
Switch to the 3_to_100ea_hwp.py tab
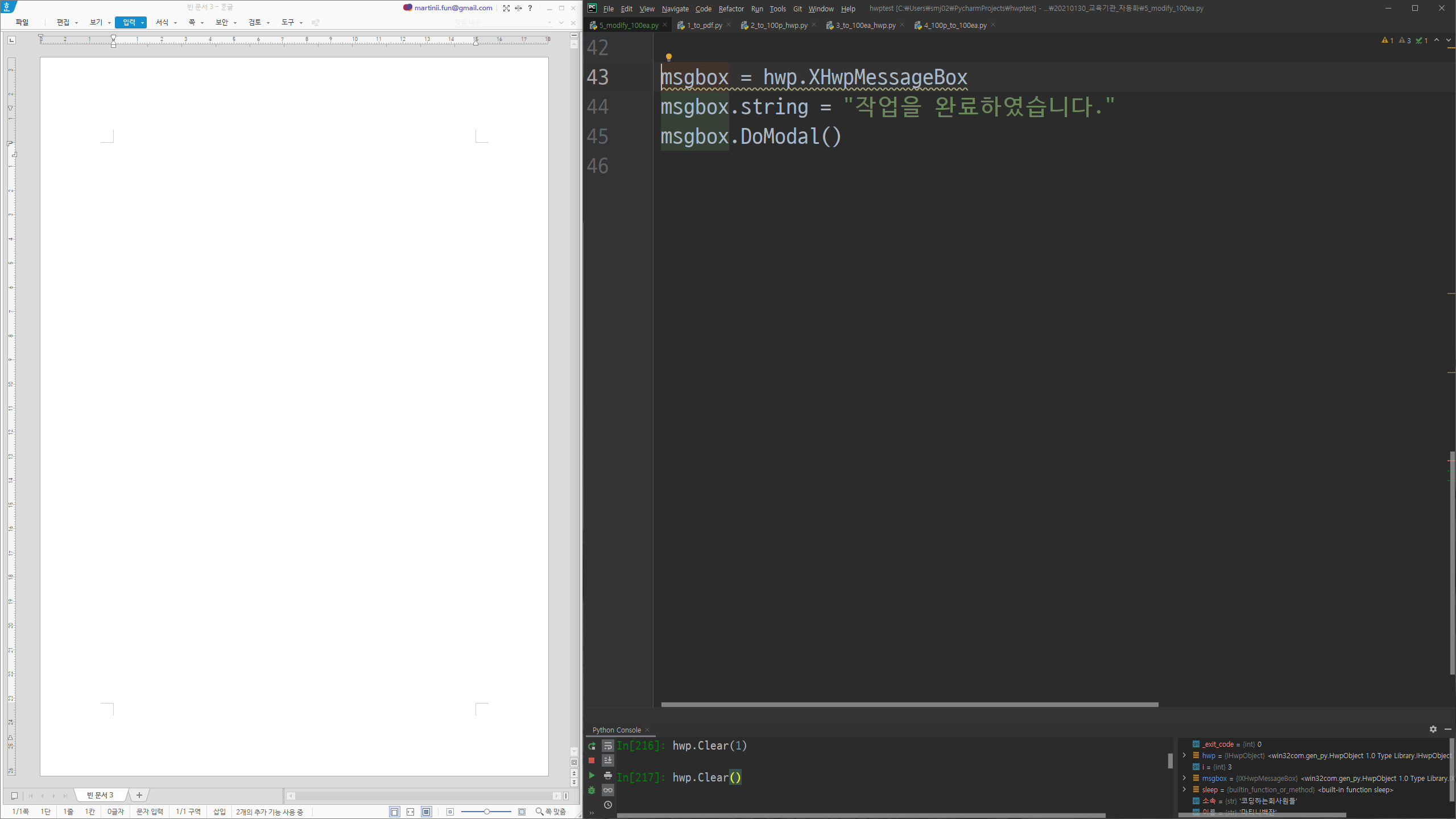coord(864,25)
